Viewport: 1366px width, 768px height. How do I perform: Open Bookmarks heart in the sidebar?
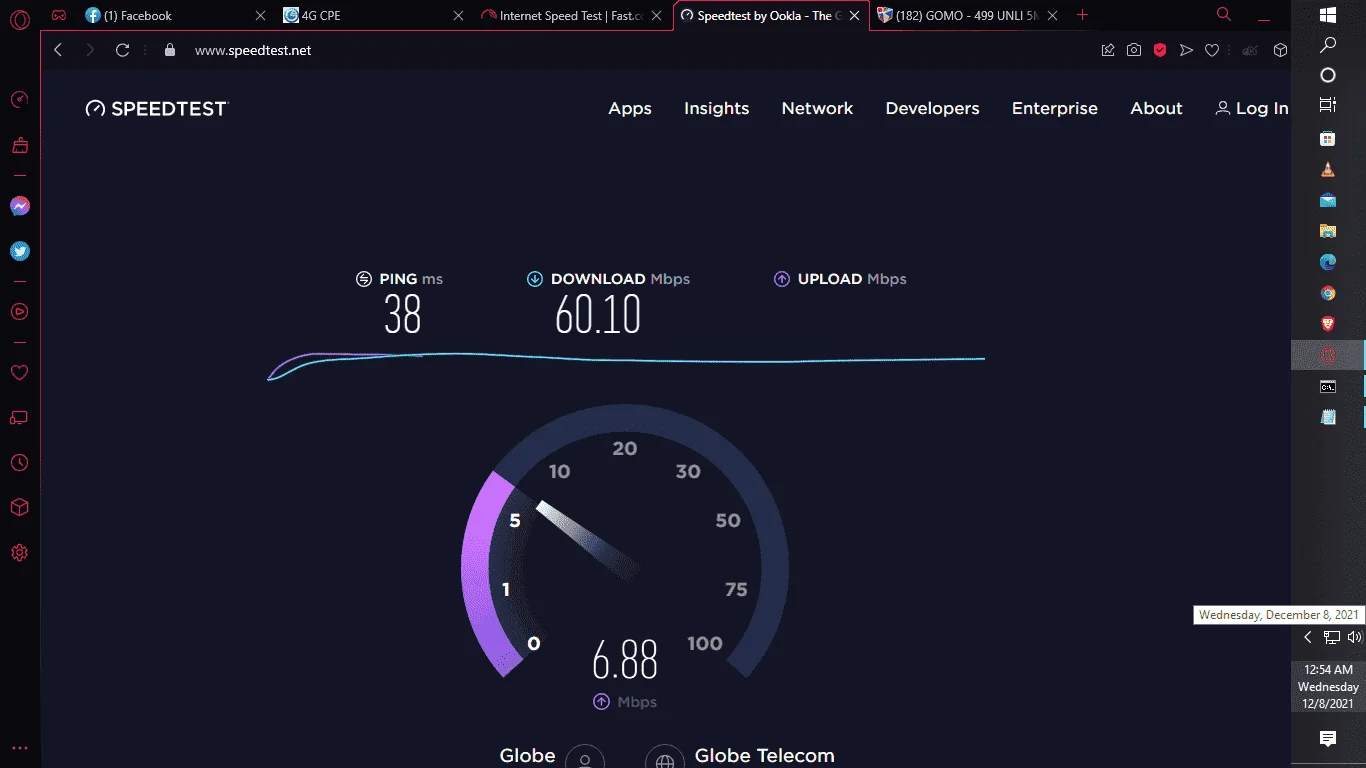[x=19, y=373]
